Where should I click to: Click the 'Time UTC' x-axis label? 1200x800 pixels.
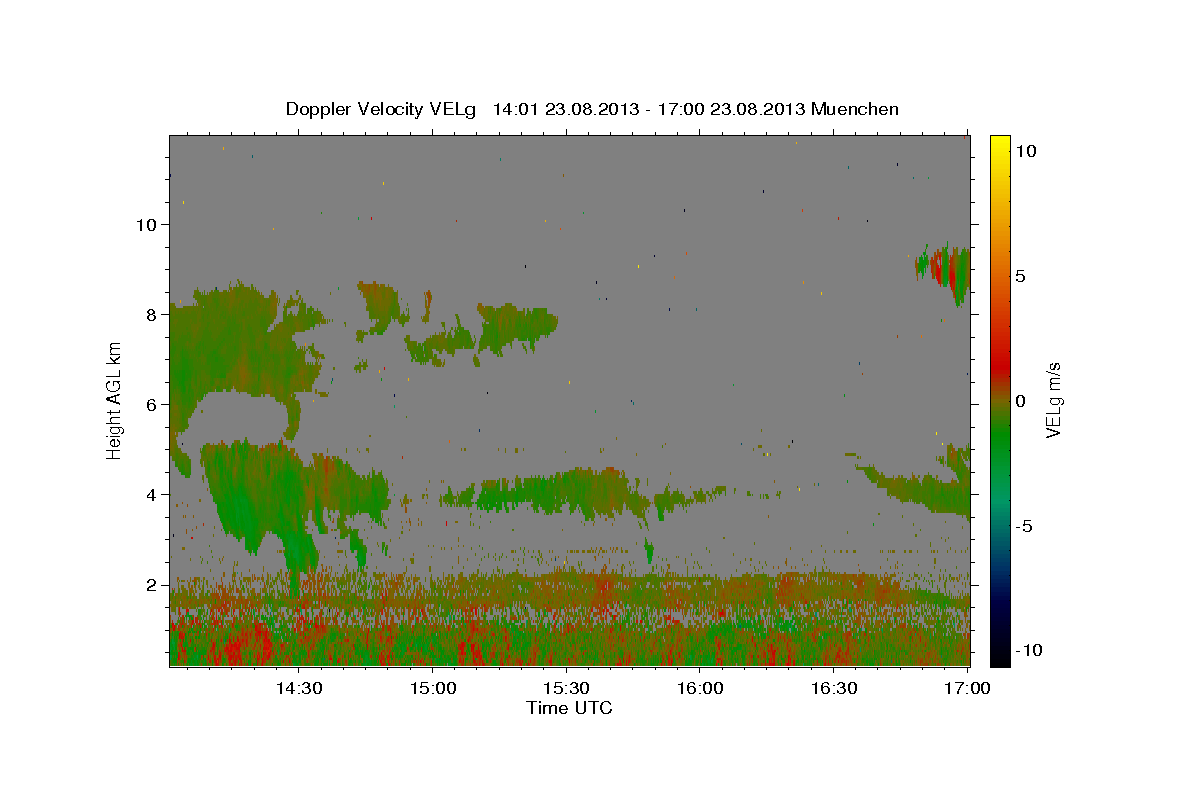[569, 708]
